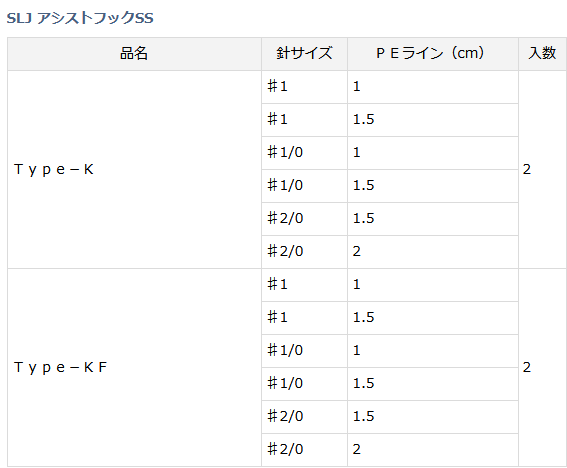Click Type-KF #2/0 row with PE line 2
The width and height of the screenshot is (567, 468).
390,450
